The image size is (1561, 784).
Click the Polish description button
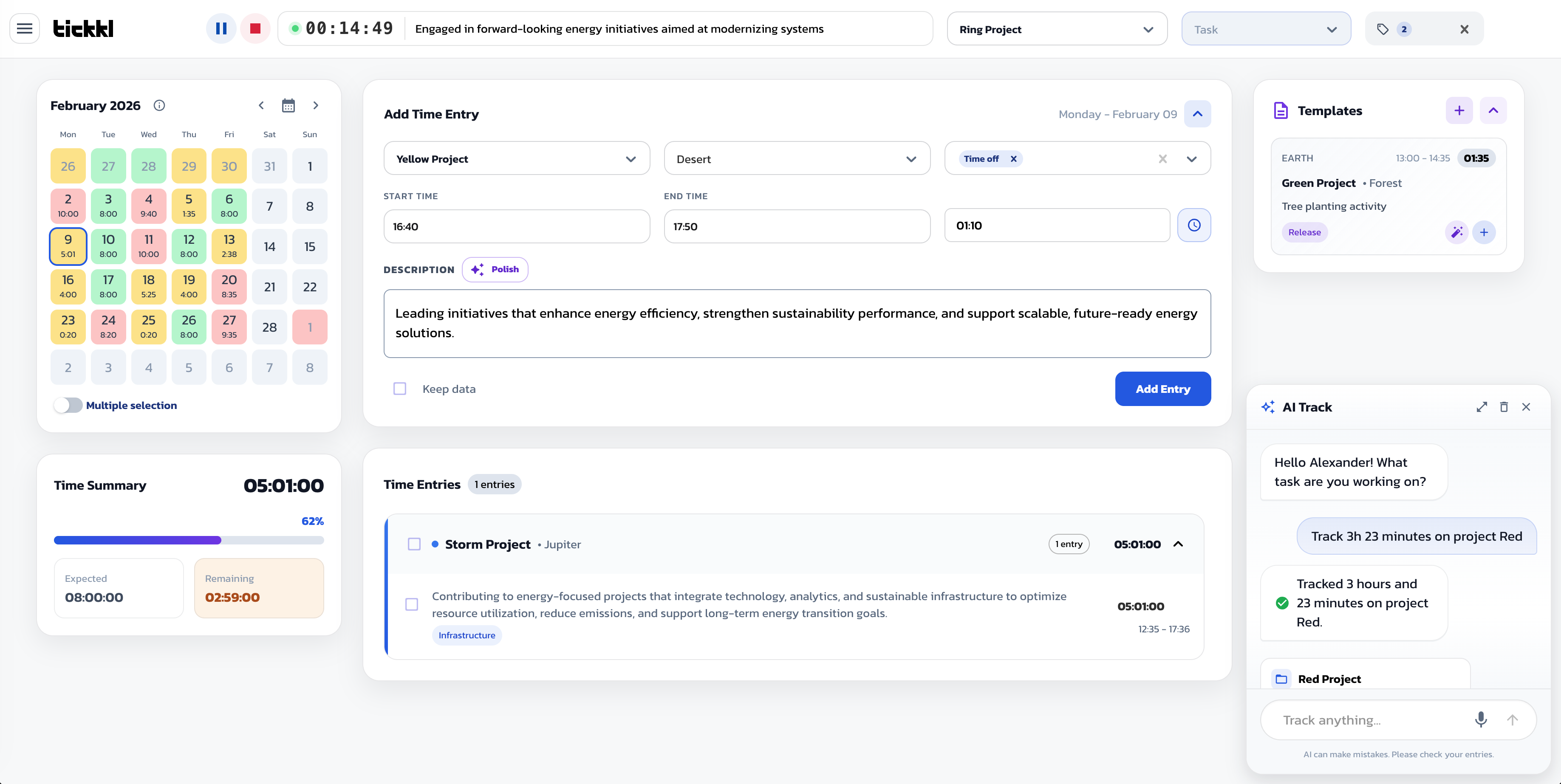[x=495, y=270]
